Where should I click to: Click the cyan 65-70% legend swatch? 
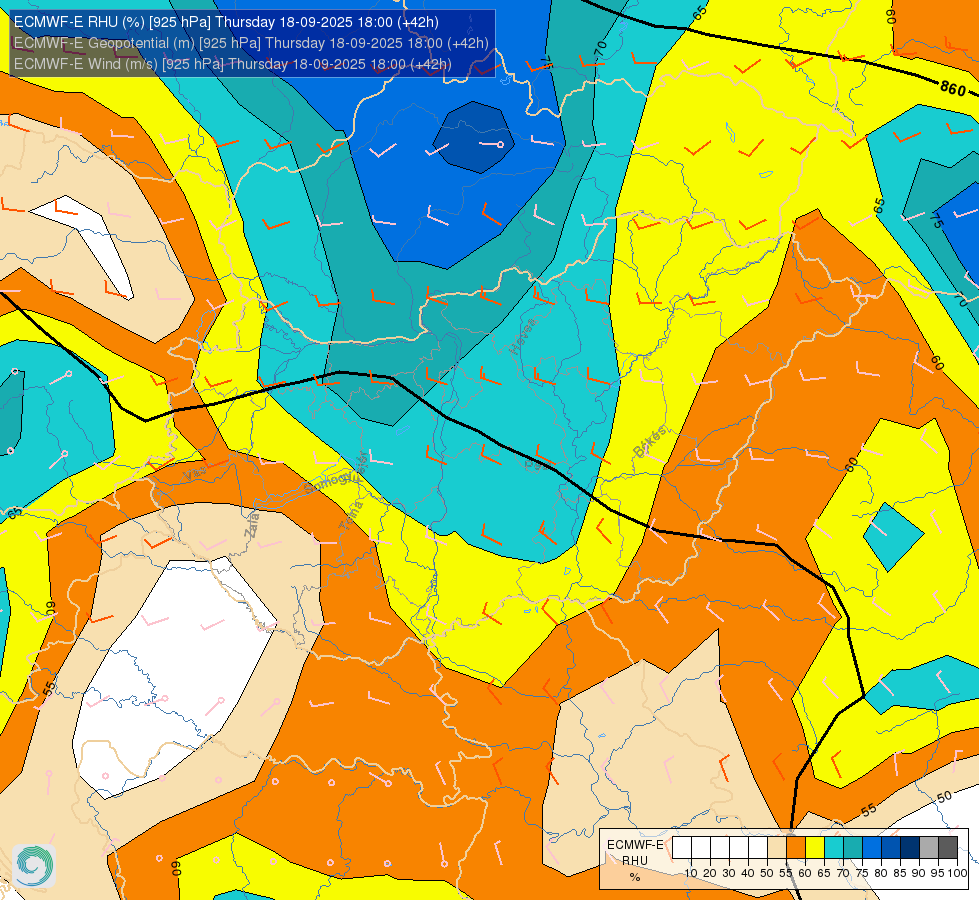point(834,848)
